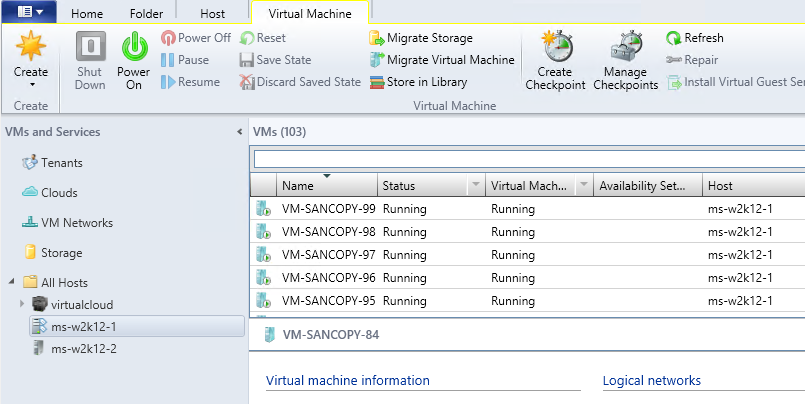Select the ms-w2k12-2 host

click(x=84, y=347)
